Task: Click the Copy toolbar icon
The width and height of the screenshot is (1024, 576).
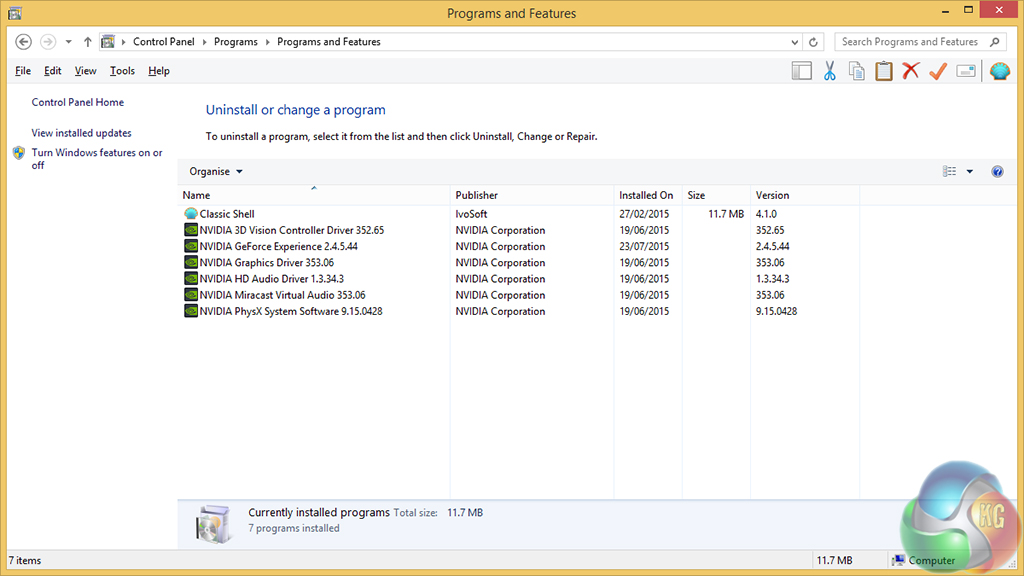Action: (857, 71)
